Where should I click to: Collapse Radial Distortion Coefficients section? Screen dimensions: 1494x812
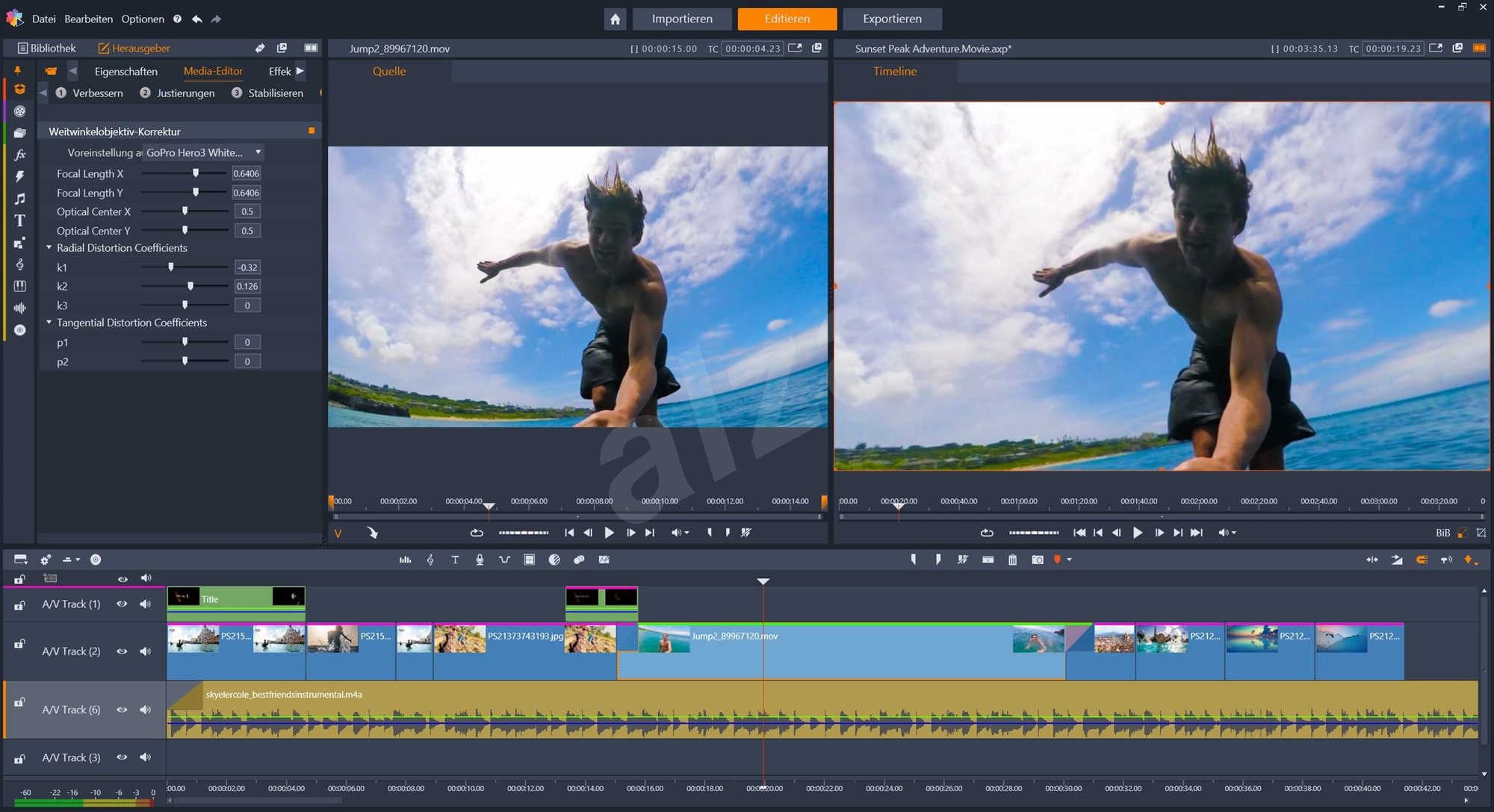click(49, 247)
